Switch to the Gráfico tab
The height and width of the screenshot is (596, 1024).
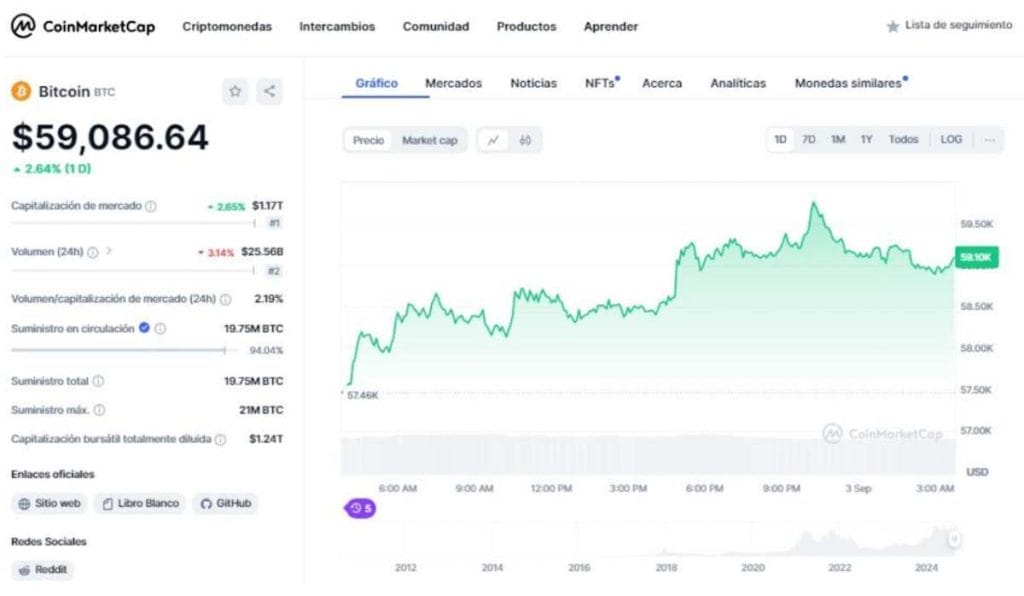pyautogui.click(x=377, y=84)
